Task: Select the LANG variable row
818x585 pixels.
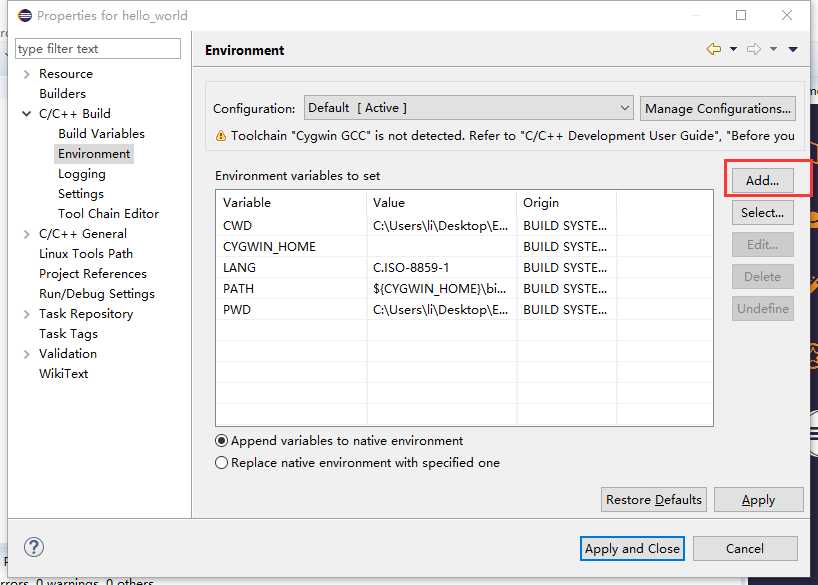Action: (464, 268)
